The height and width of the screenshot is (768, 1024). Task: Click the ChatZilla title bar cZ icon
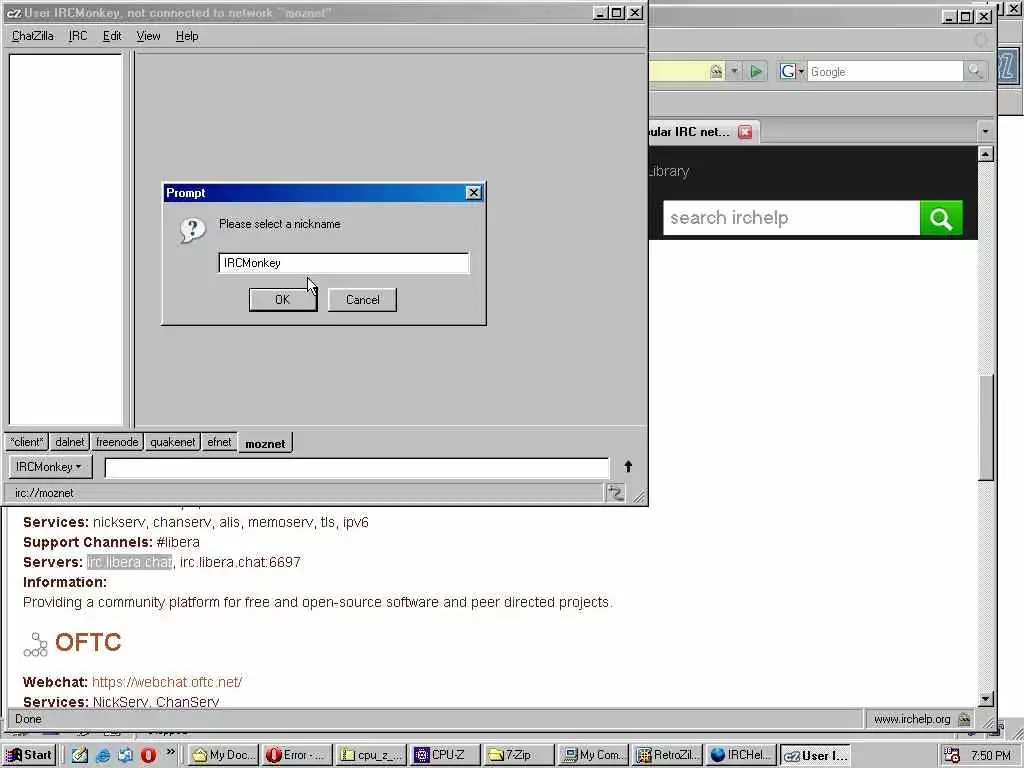pyautogui.click(x=14, y=13)
